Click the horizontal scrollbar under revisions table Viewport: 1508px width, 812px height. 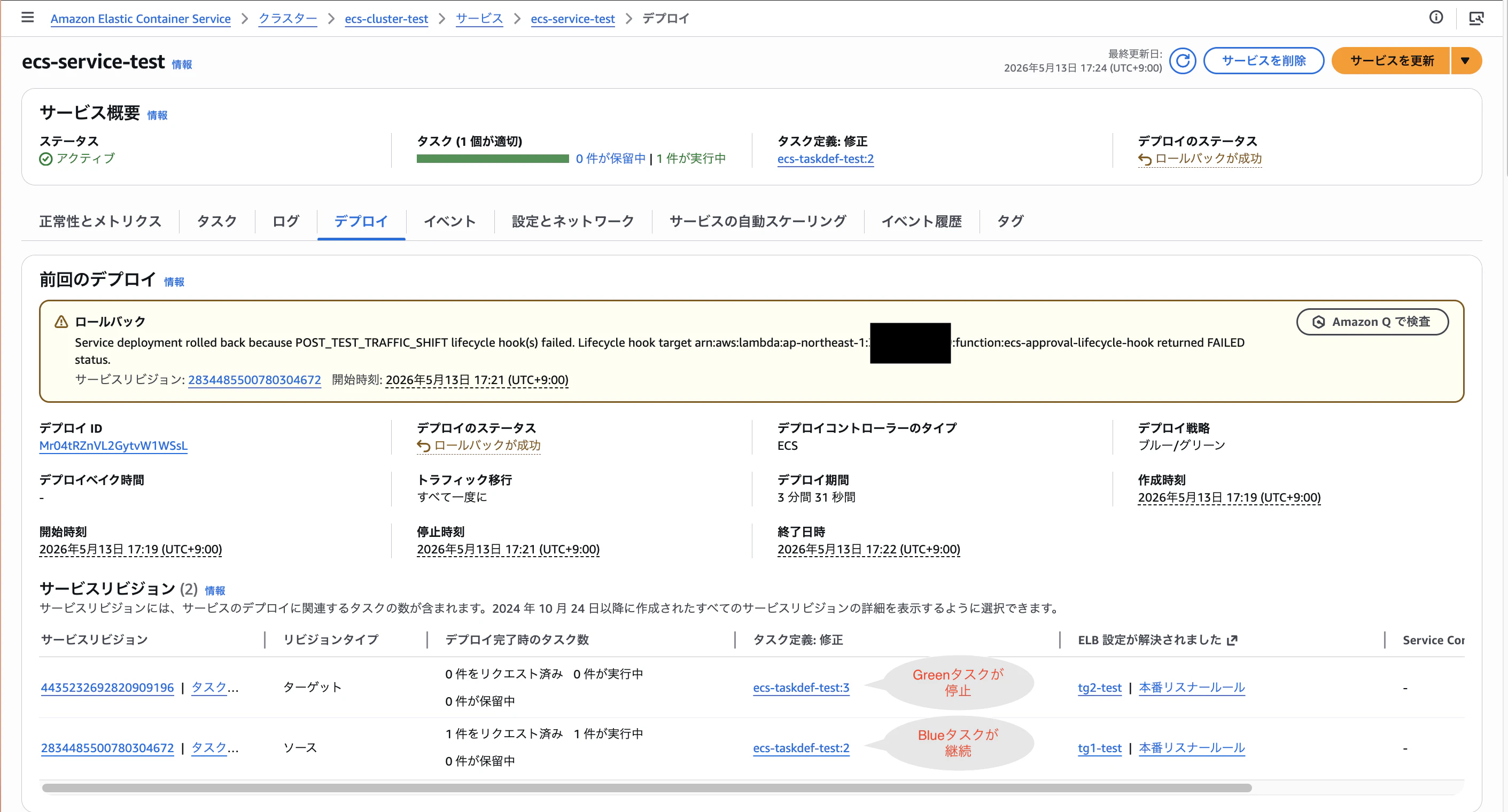647,788
